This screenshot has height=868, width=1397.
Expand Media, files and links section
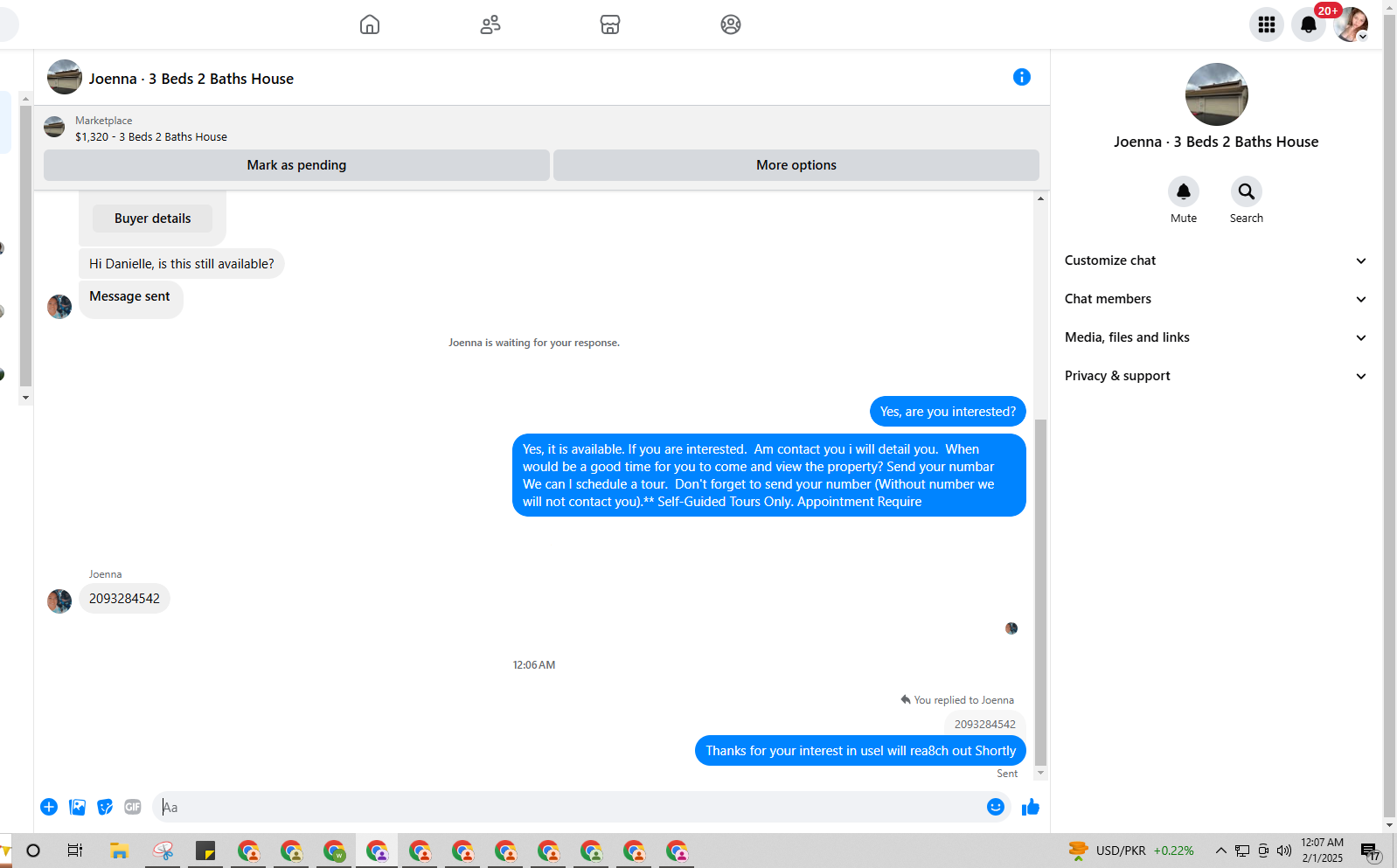click(x=1215, y=337)
